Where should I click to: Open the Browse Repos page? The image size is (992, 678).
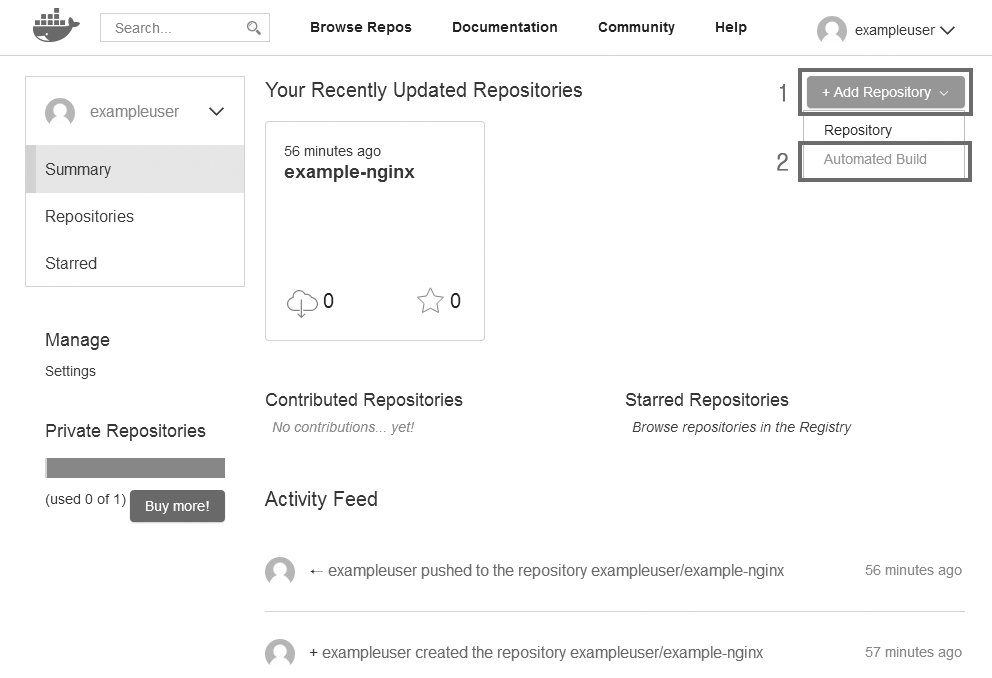click(361, 27)
